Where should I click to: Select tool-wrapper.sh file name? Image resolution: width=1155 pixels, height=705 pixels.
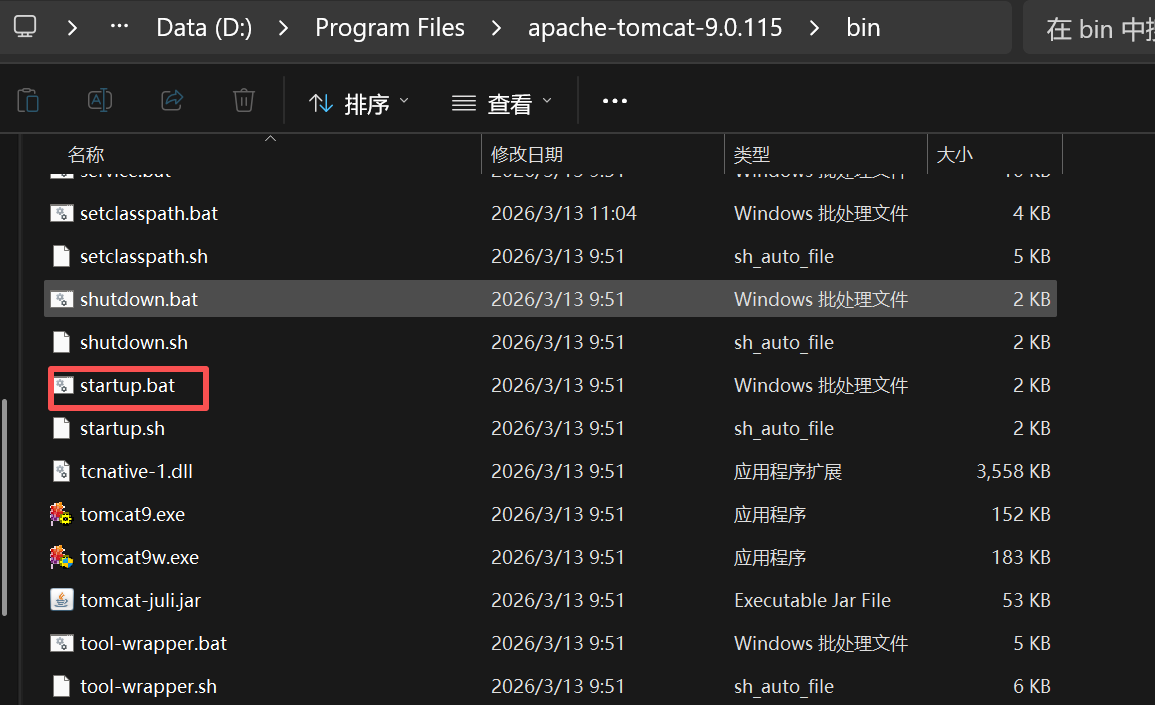[148, 687]
